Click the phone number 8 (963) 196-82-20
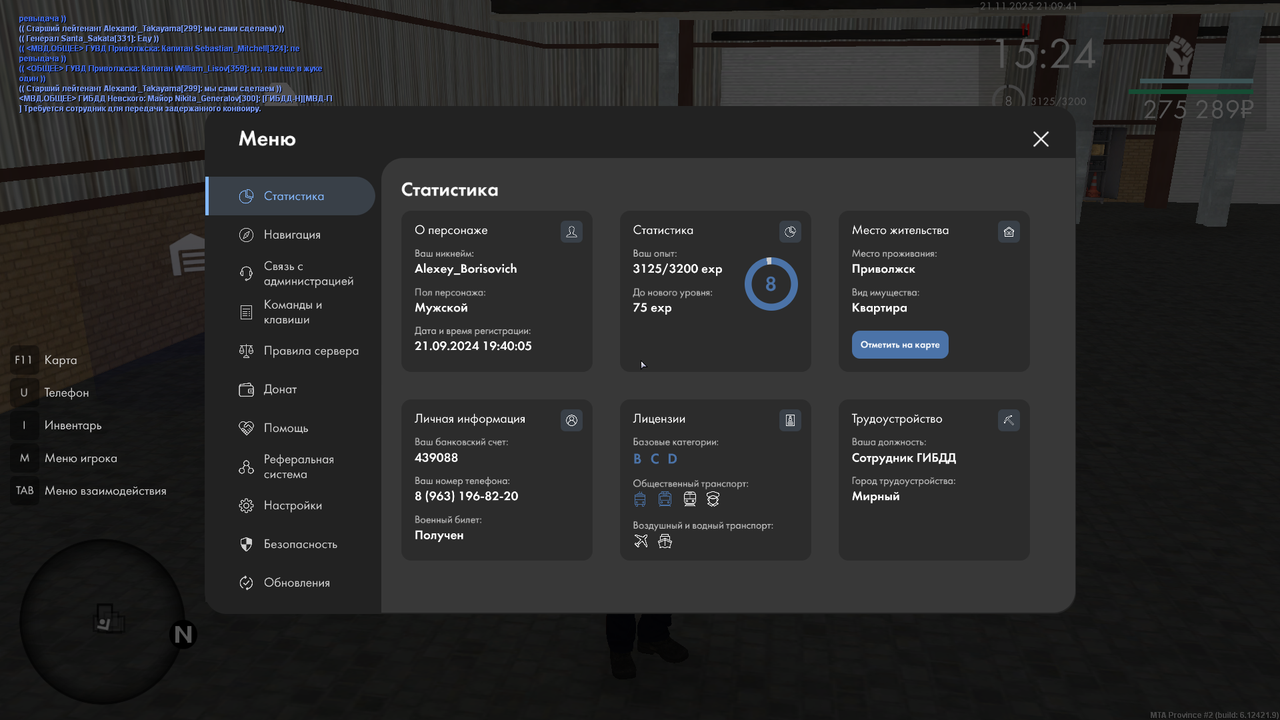 coord(466,496)
